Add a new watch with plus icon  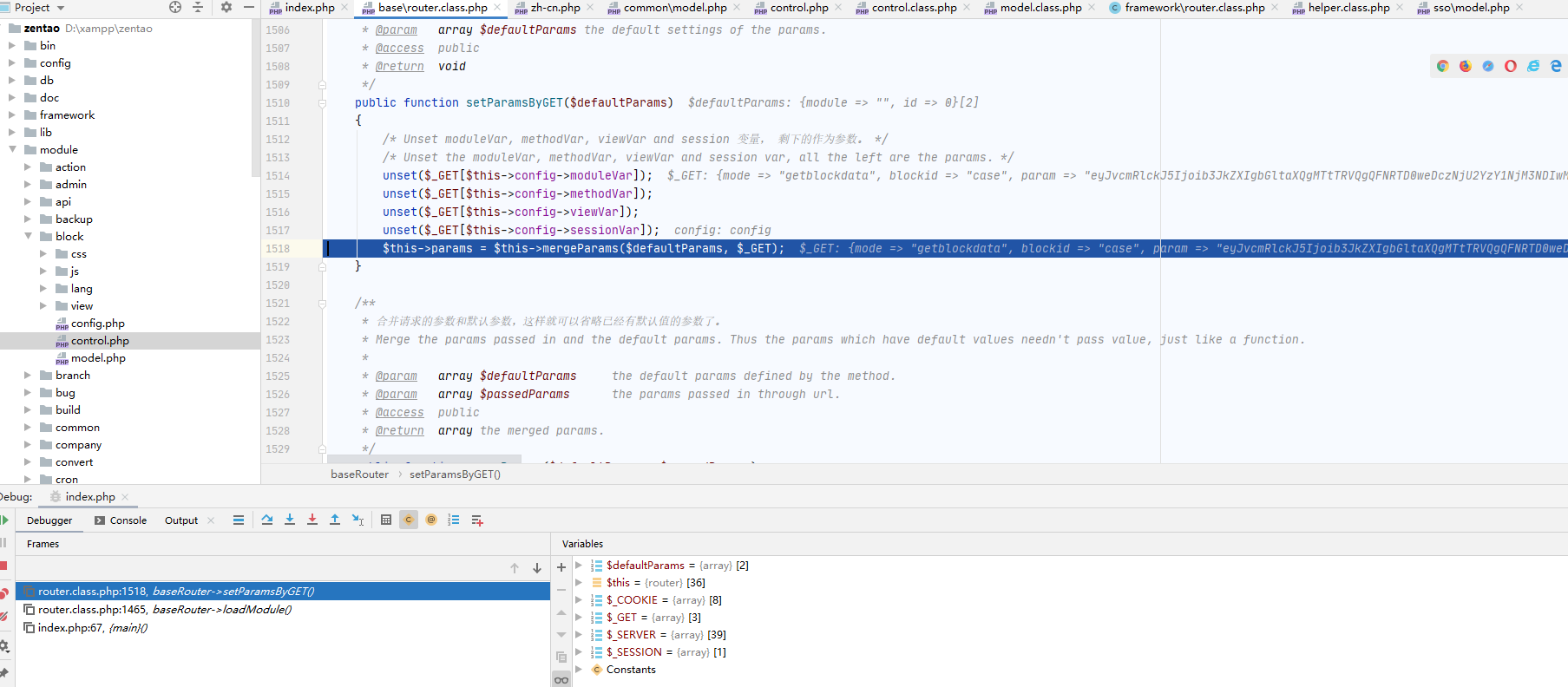[561, 567]
